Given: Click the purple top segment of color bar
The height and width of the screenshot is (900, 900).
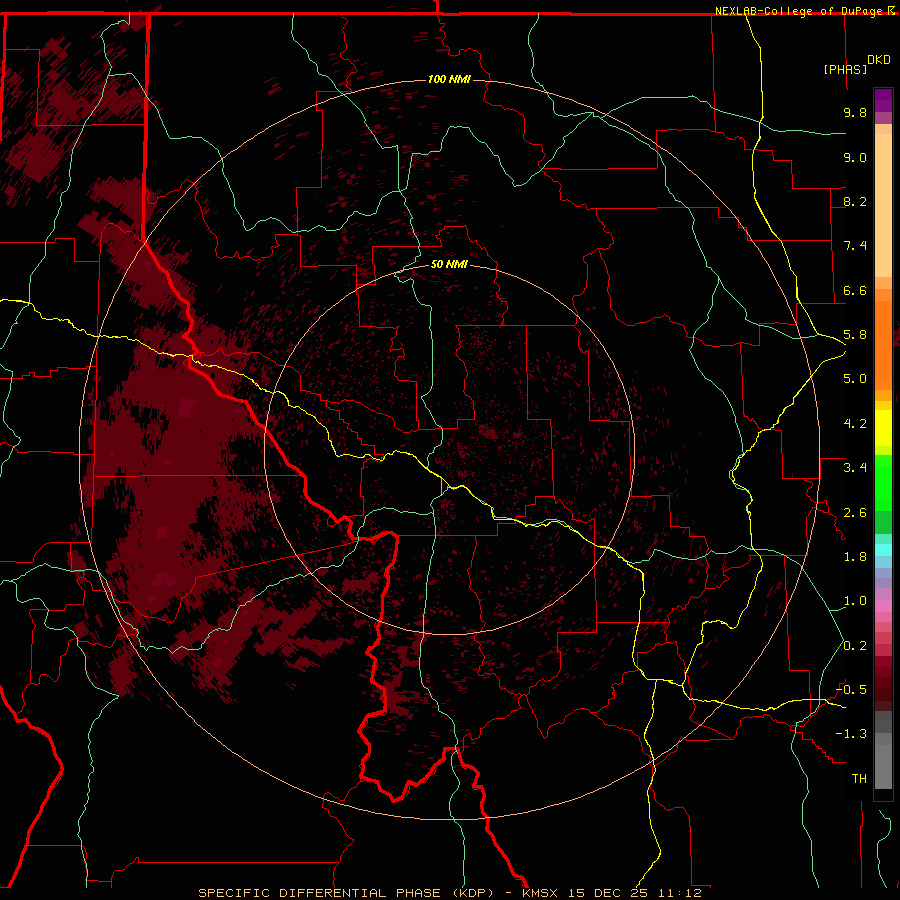Looking at the screenshot, I should coord(883,100).
